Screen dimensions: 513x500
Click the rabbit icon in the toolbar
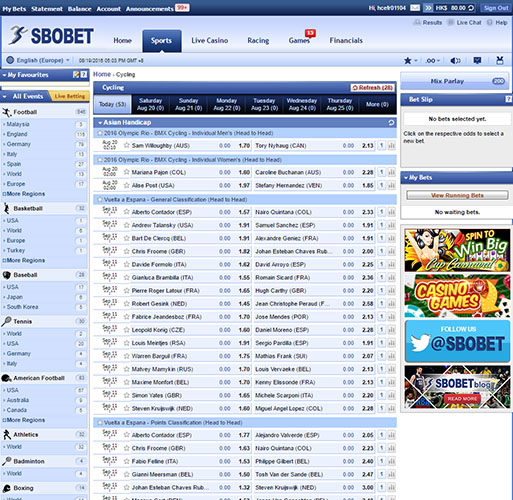pyautogui.click(x=499, y=60)
